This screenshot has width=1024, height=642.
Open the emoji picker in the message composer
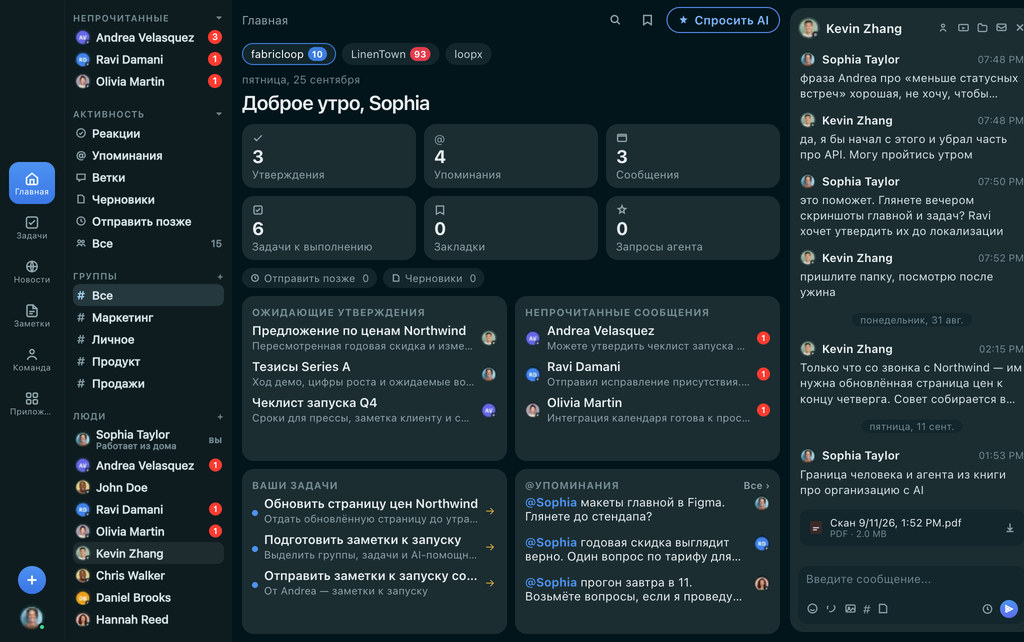click(x=812, y=609)
